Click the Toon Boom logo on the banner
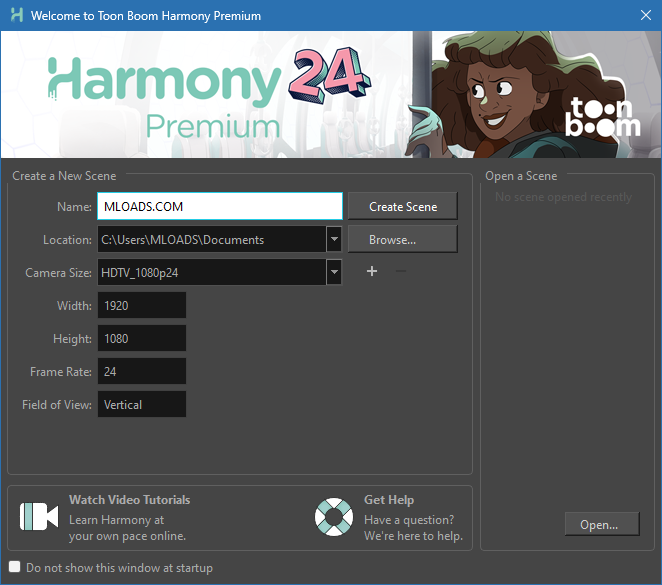This screenshot has height=585, width=662. coord(602,116)
